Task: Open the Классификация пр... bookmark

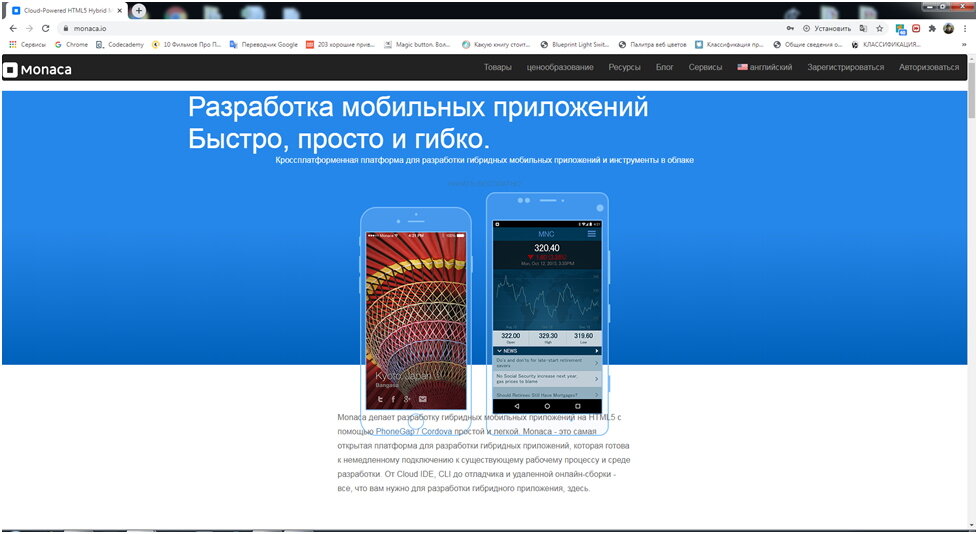Action: pyautogui.click(x=729, y=45)
